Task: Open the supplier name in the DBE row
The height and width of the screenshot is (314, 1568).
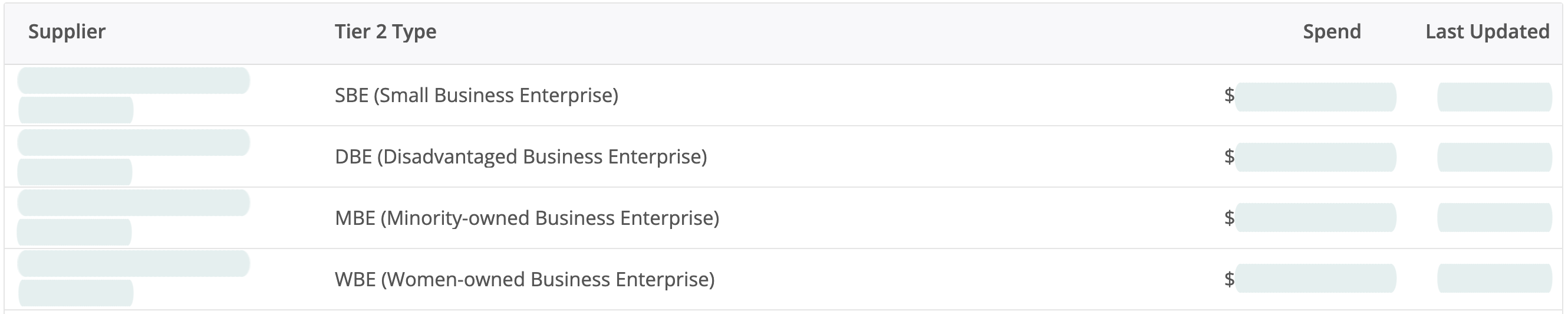Action: tap(133, 143)
